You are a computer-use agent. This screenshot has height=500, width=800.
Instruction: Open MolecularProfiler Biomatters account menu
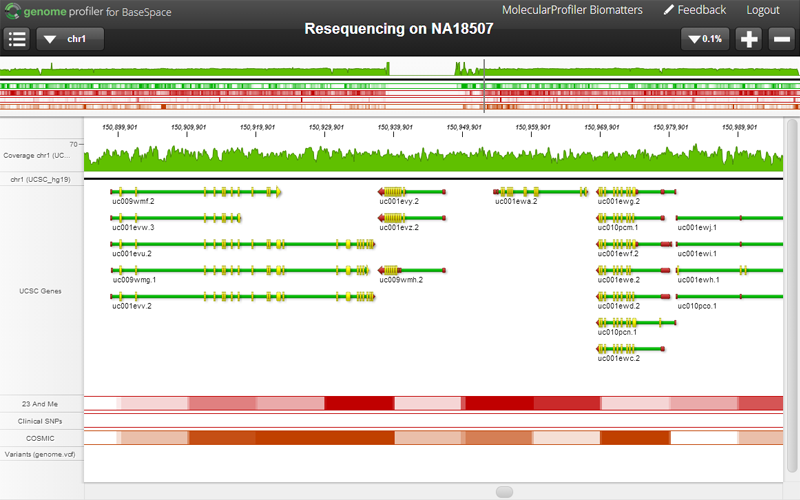pos(572,10)
